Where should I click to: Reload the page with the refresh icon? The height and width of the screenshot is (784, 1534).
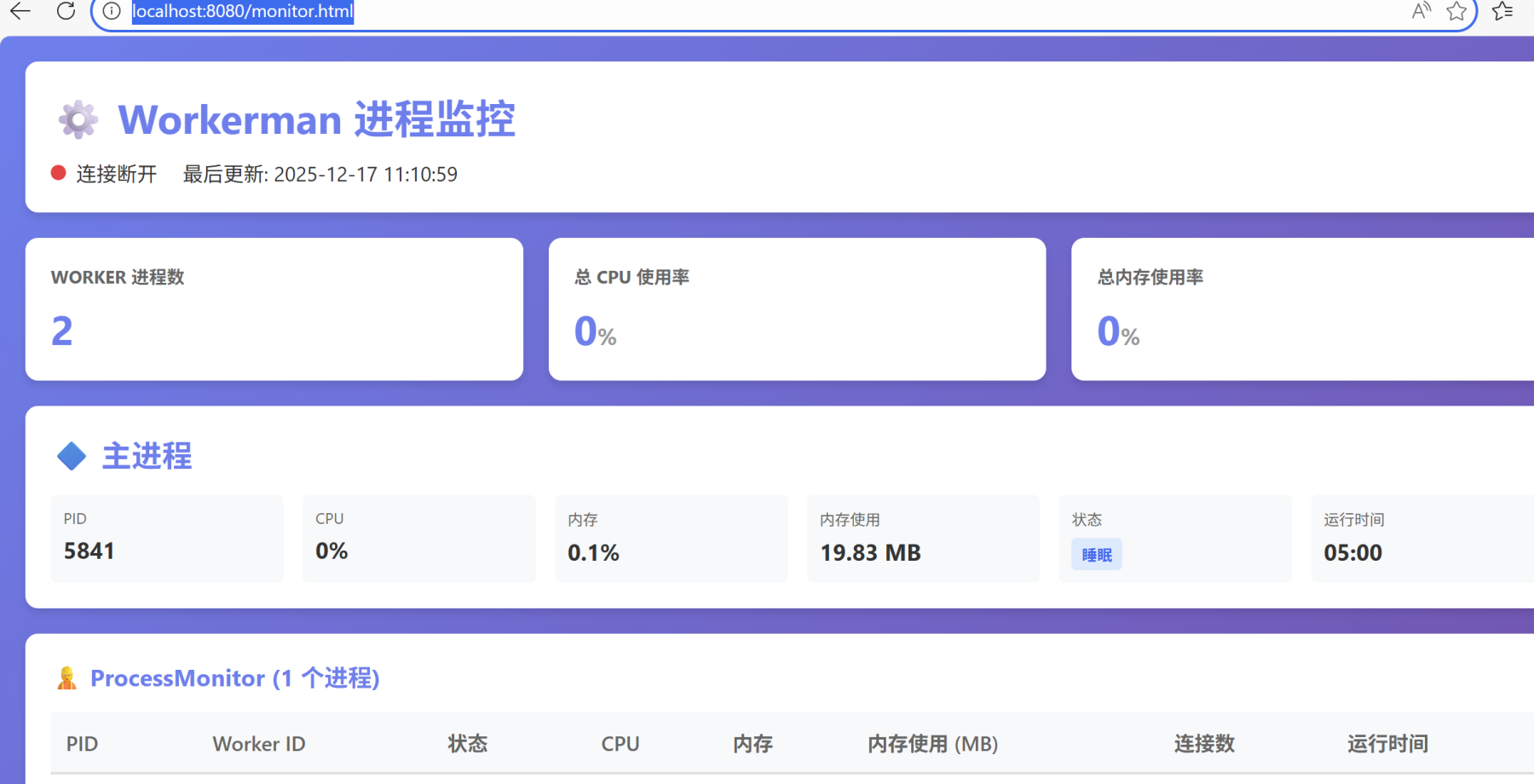coord(66,11)
